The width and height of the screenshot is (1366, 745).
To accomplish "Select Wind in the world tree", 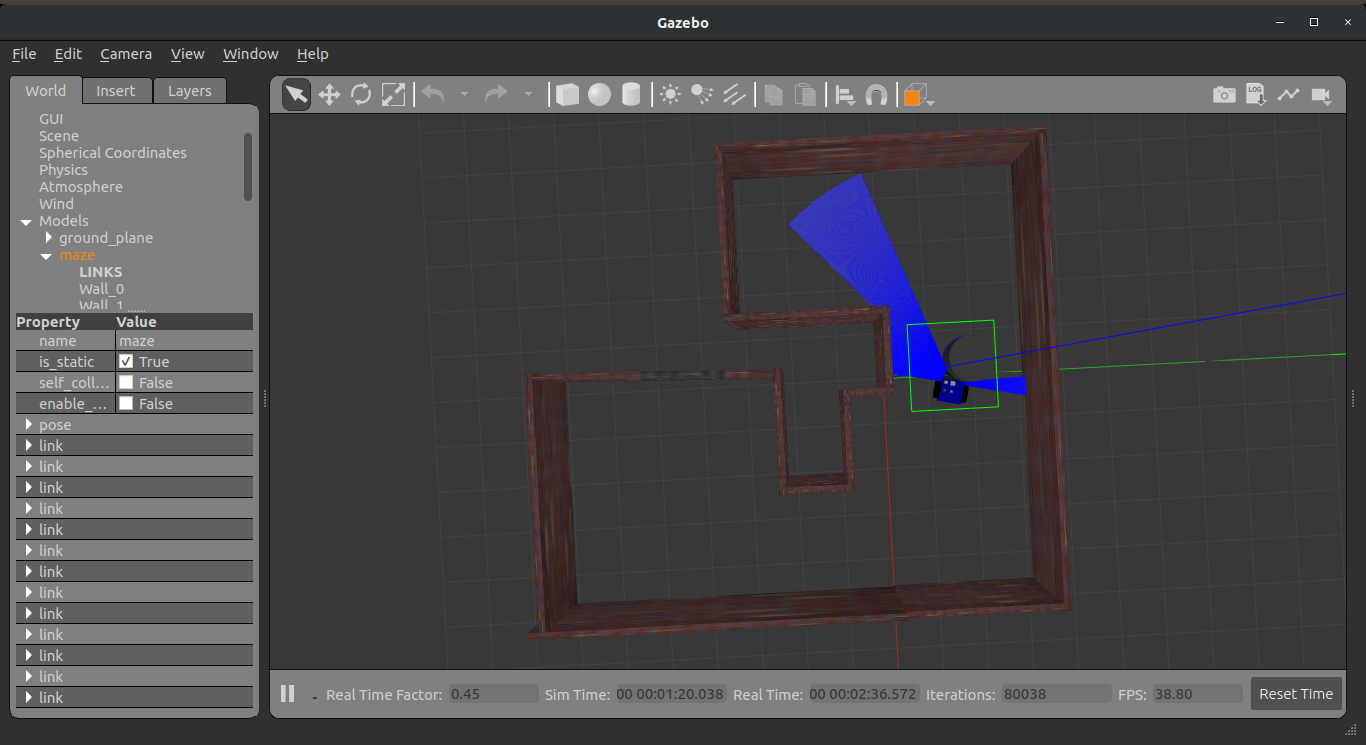I will pos(56,204).
